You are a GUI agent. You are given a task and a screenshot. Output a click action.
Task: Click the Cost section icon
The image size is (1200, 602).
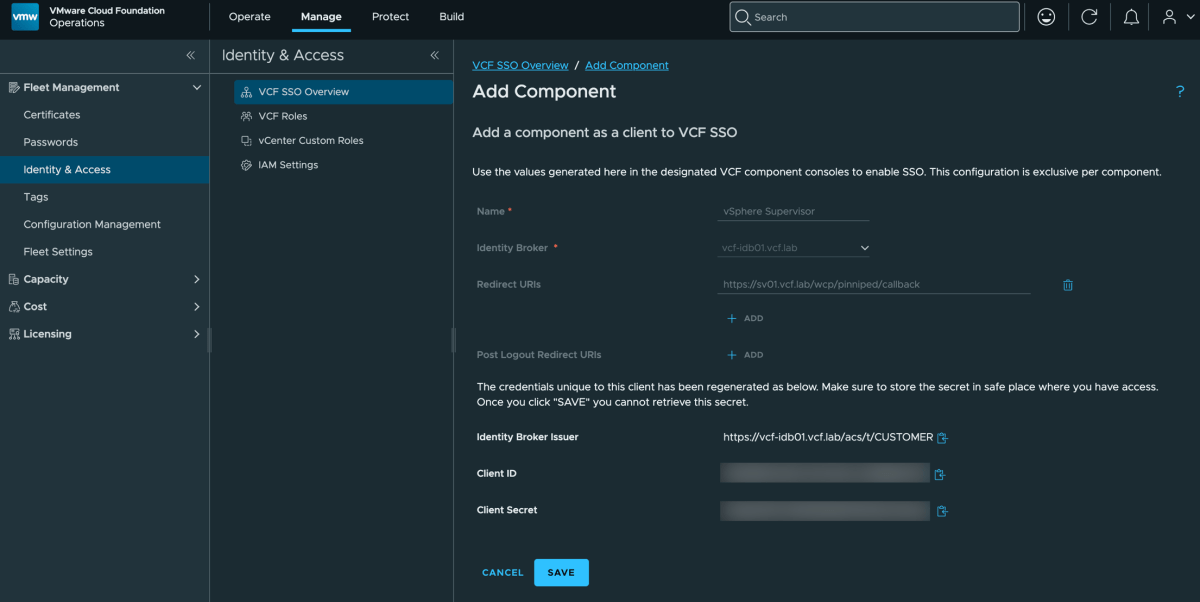pos(14,307)
